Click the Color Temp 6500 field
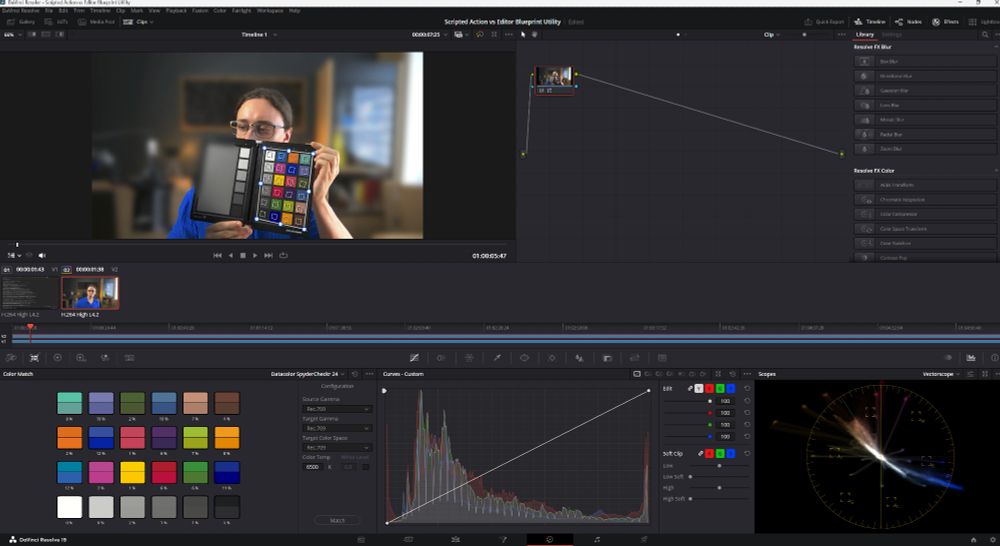The width and height of the screenshot is (1000, 546). click(312, 467)
